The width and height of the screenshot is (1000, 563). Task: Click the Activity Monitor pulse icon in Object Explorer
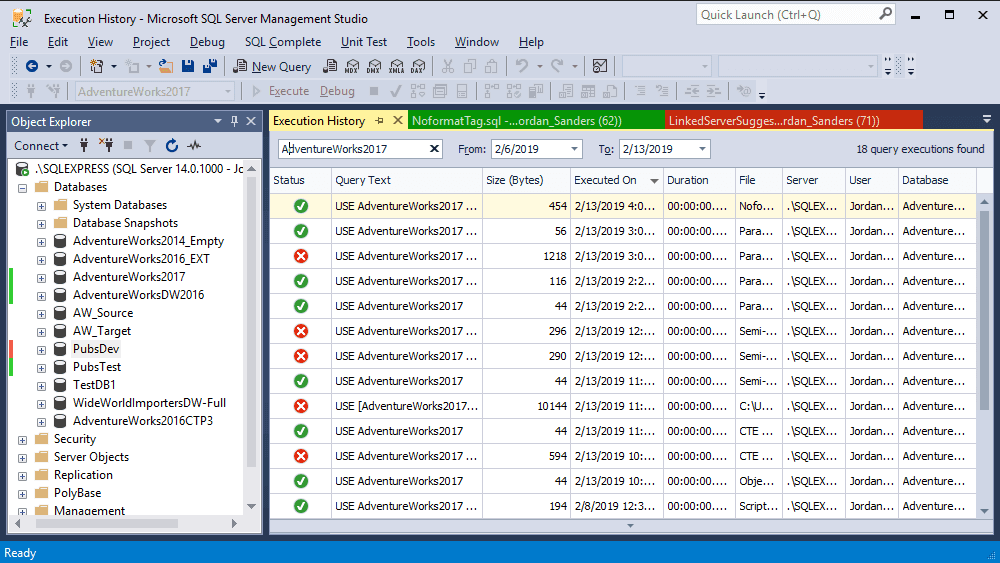pyautogui.click(x=194, y=145)
